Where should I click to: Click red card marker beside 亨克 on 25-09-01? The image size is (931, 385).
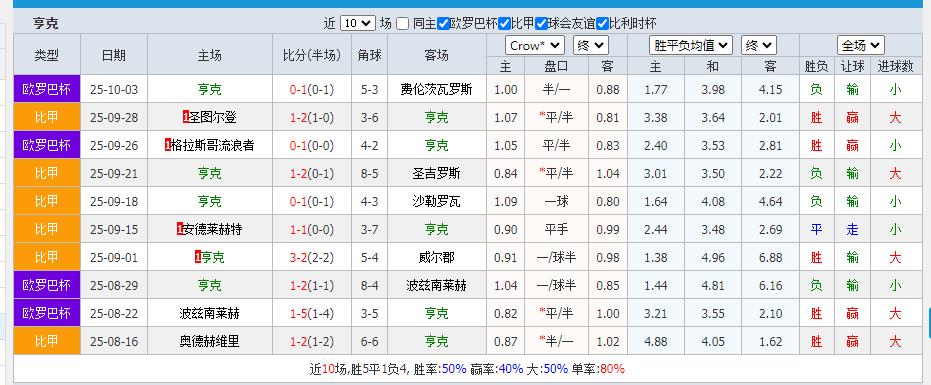pyautogui.click(x=198, y=257)
